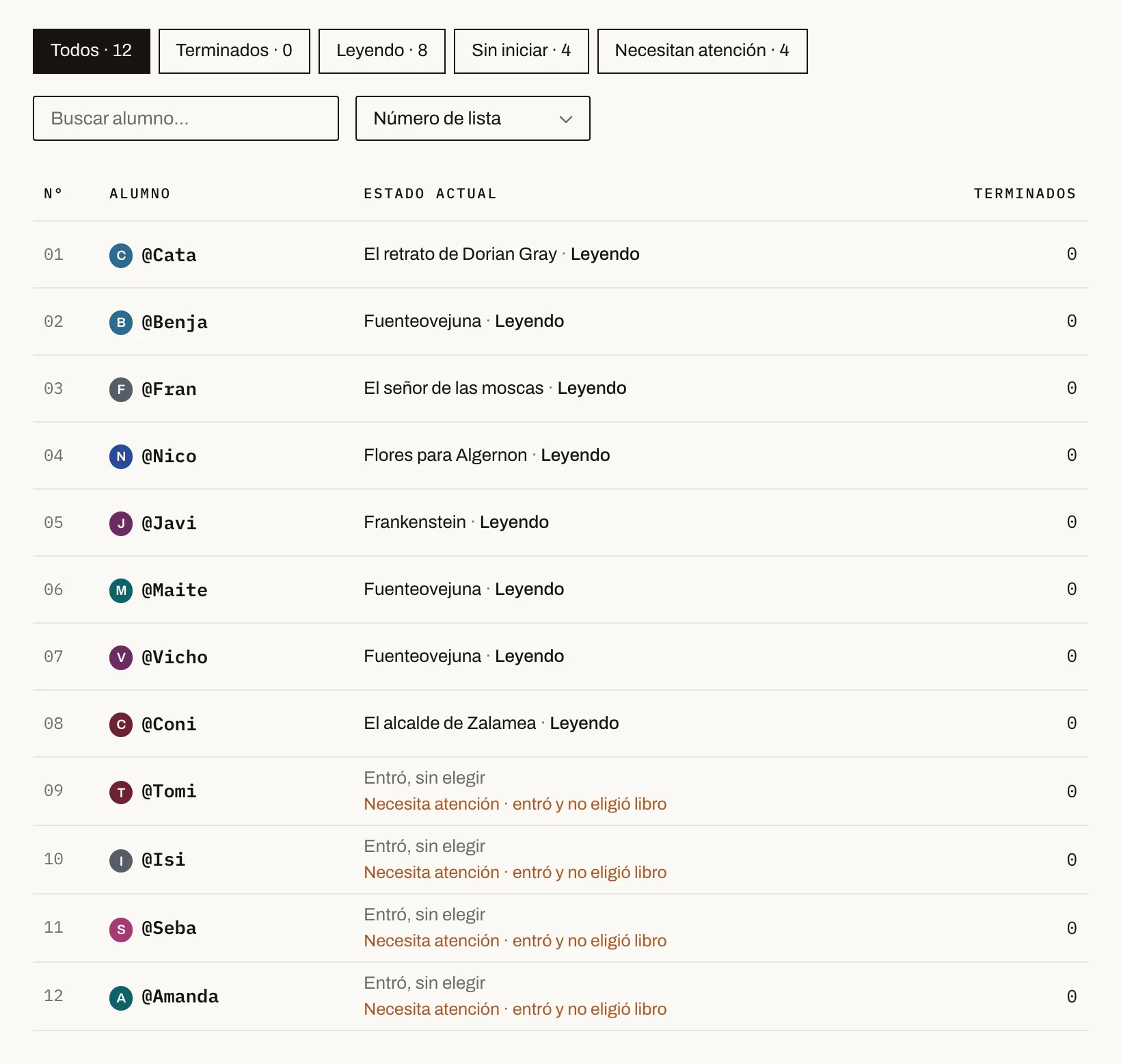Click the ESTADO ACTUAL column header
This screenshot has width=1121, height=1064.
[x=430, y=194]
